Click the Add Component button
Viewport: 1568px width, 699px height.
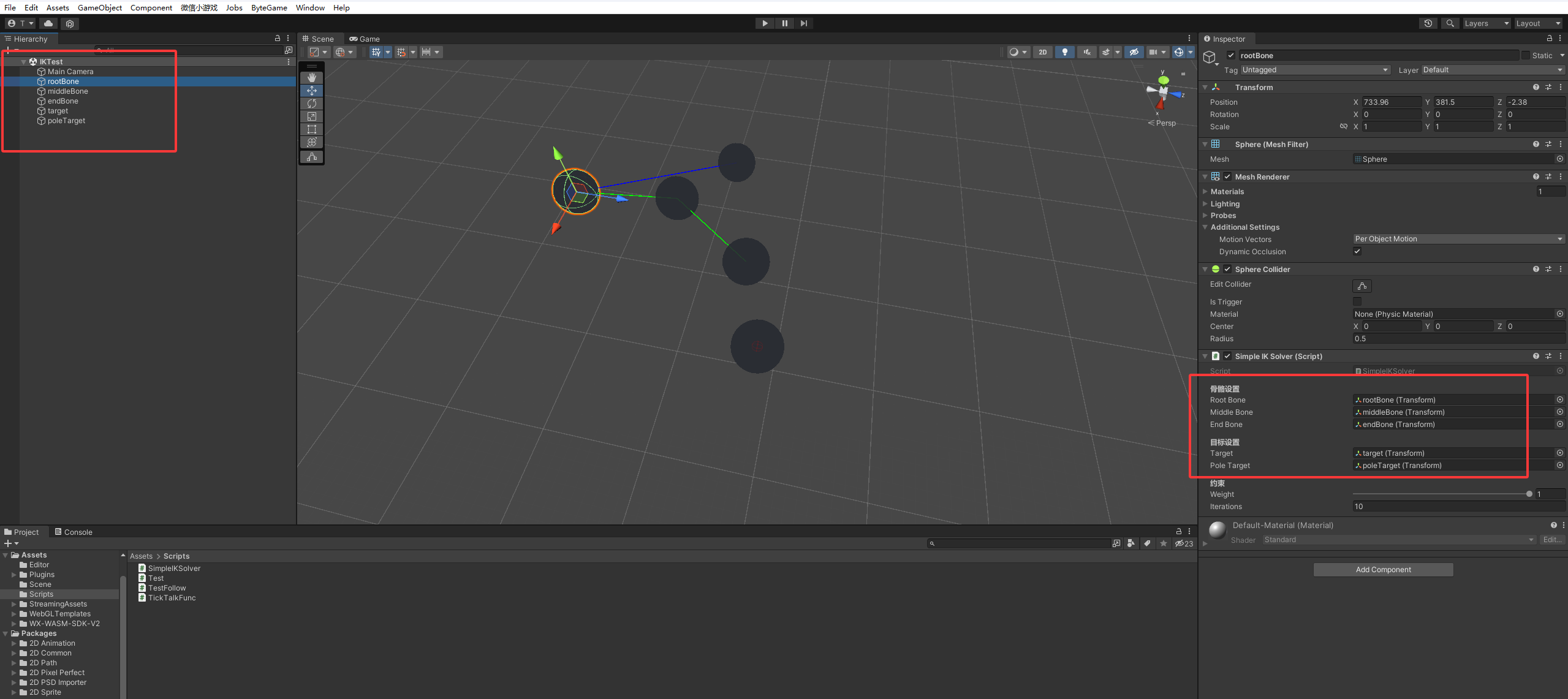coord(1383,570)
